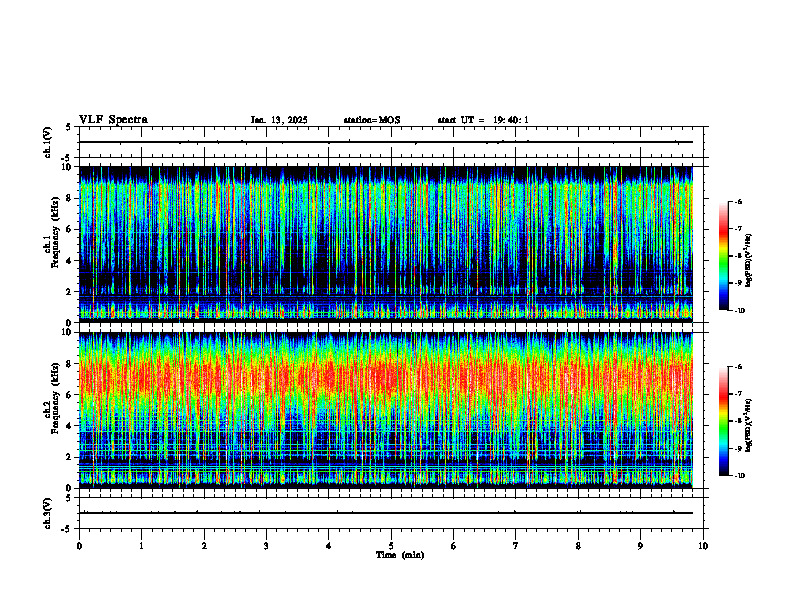Click the "-10" label on ch.2 color bar
Image resolution: width=792 pixels, height=612 pixels.
tap(739, 476)
